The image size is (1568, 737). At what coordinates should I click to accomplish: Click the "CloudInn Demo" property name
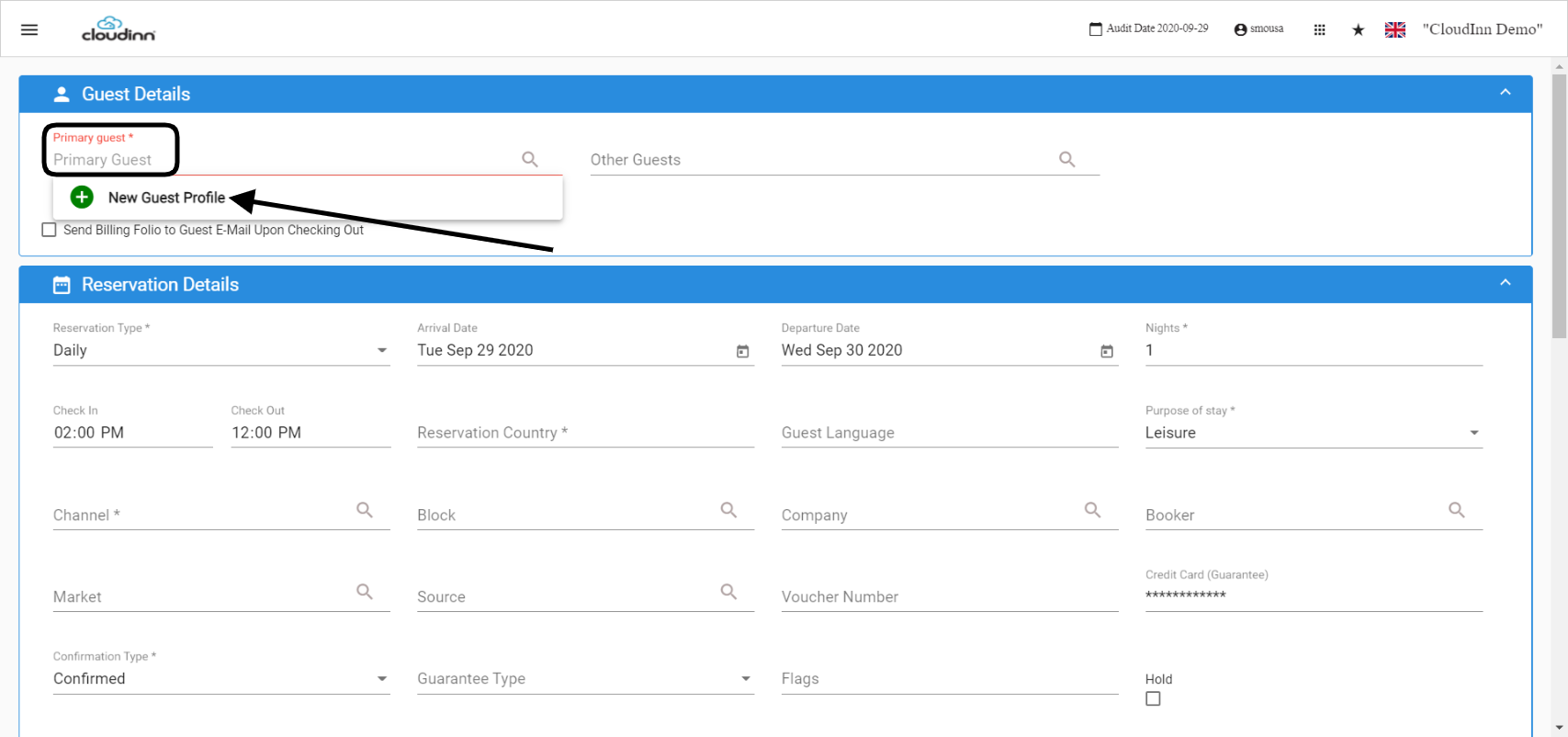pos(1483,29)
